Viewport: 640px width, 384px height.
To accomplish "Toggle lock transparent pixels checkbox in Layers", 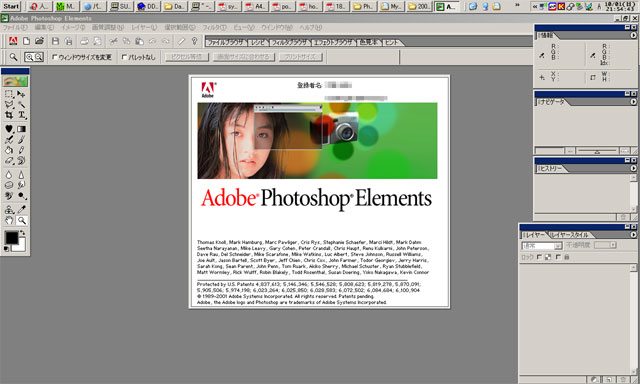I will coord(539,257).
